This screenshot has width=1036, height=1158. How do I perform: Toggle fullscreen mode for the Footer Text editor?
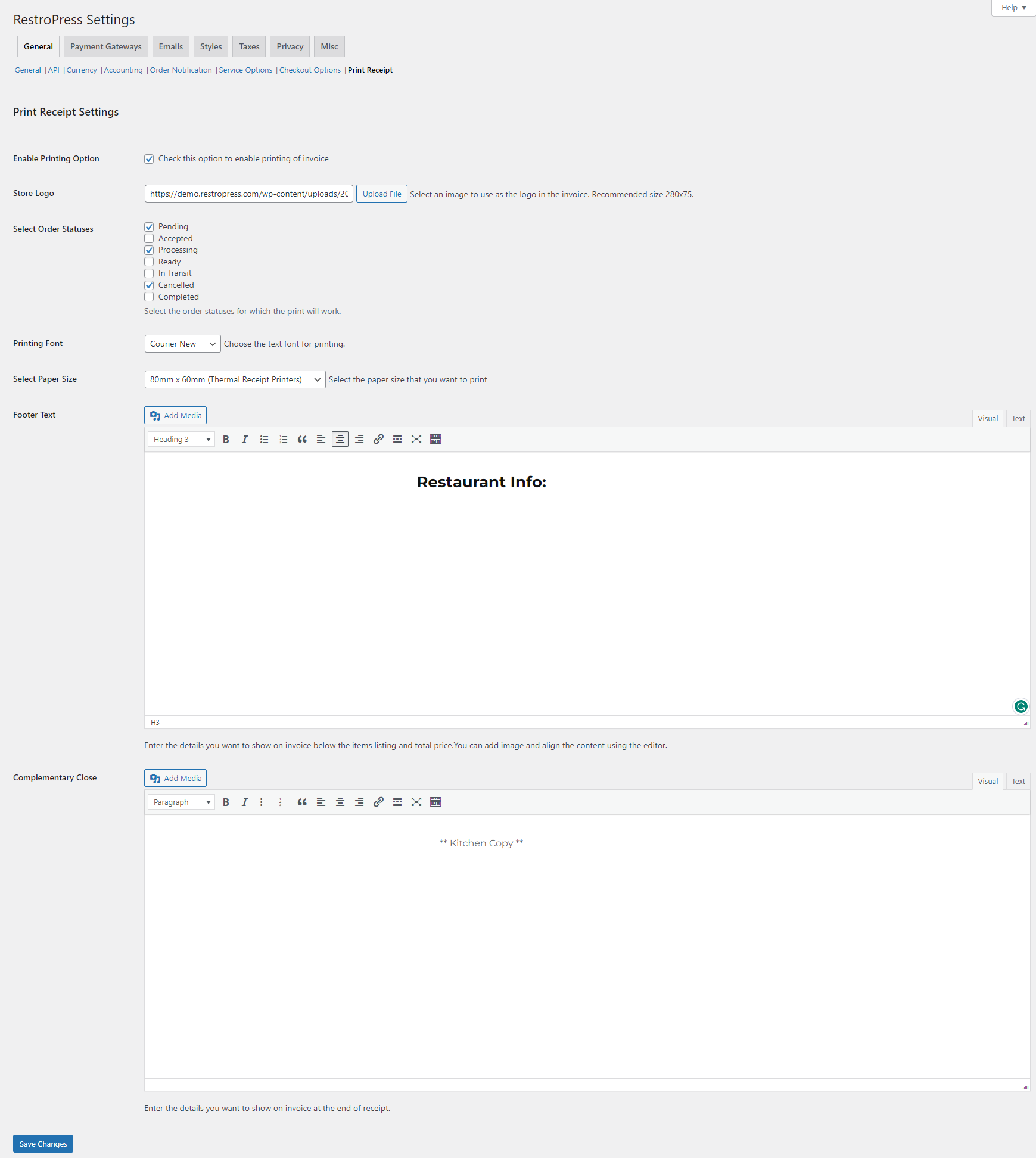coord(416,439)
